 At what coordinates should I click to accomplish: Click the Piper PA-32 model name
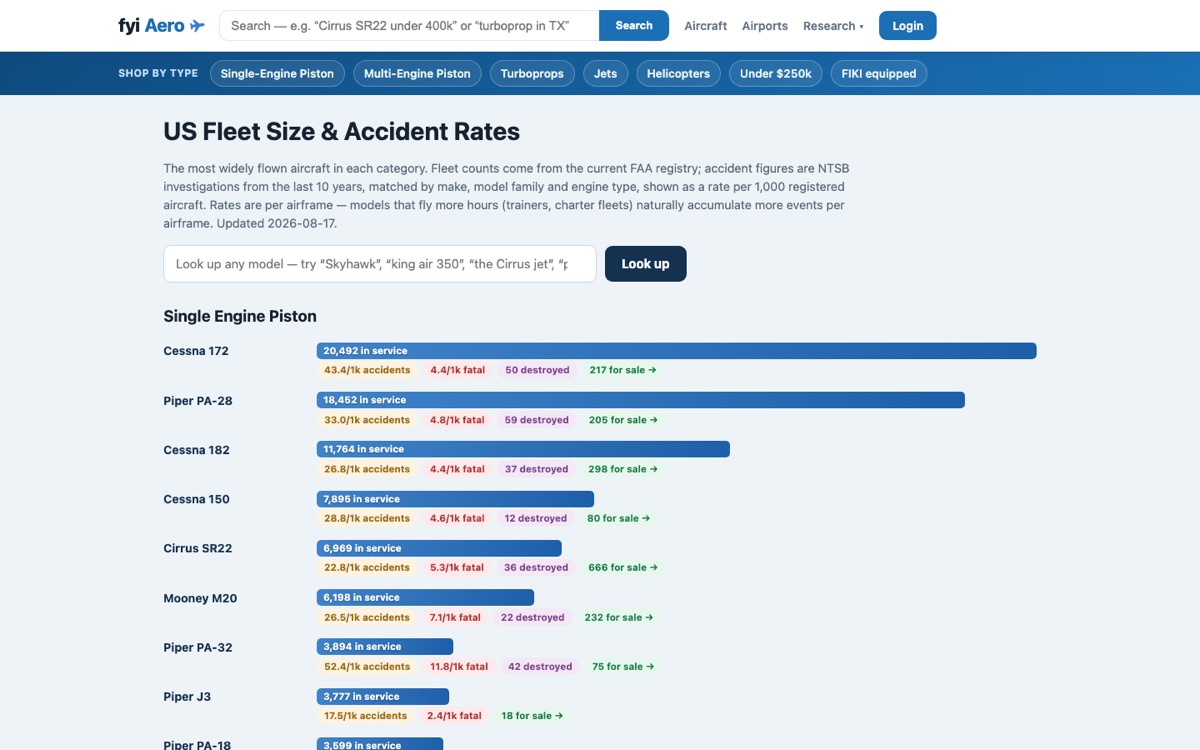point(198,647)
